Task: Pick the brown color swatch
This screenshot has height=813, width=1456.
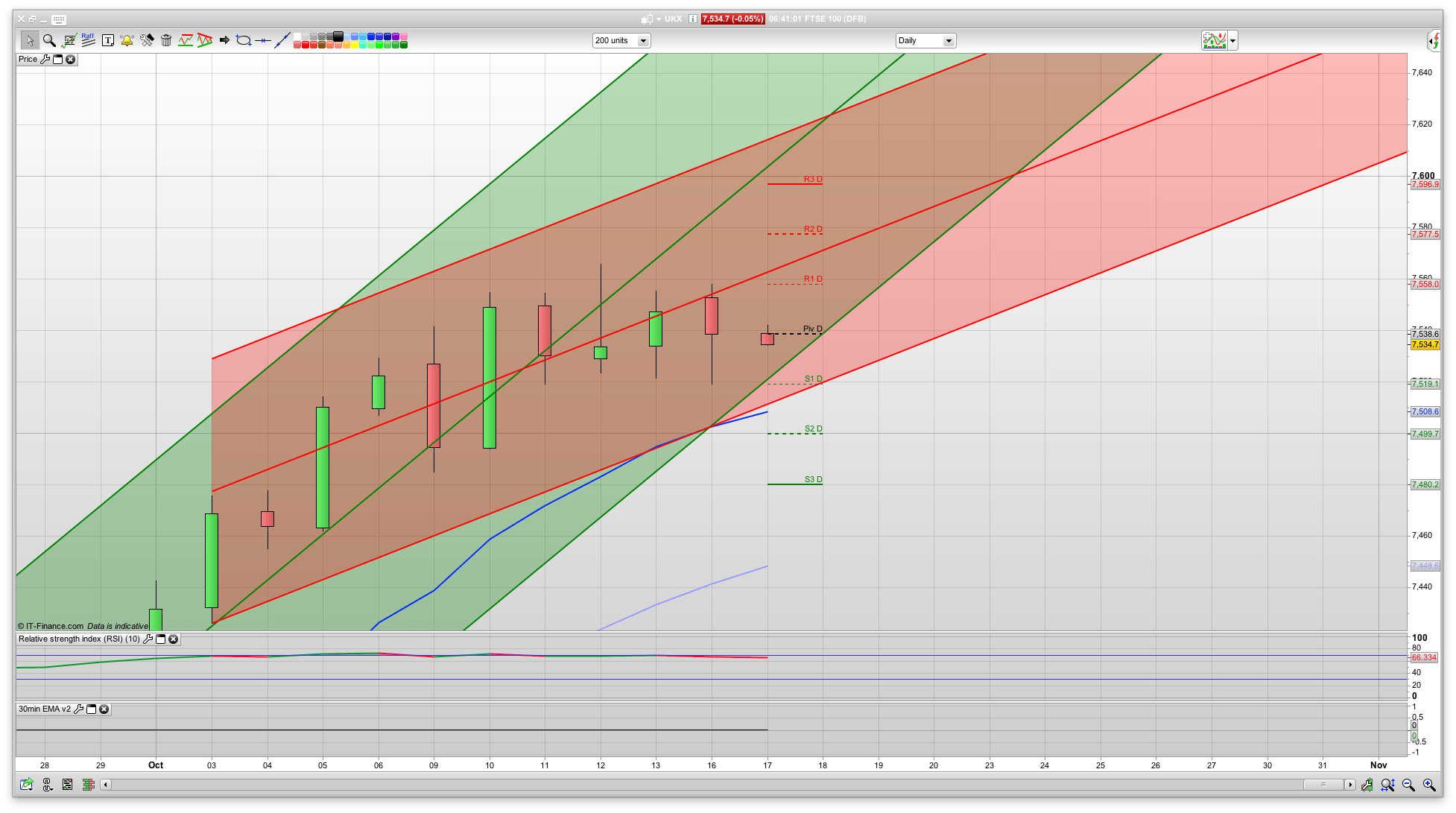Action: pyautogui.click(x=322, y=45)
